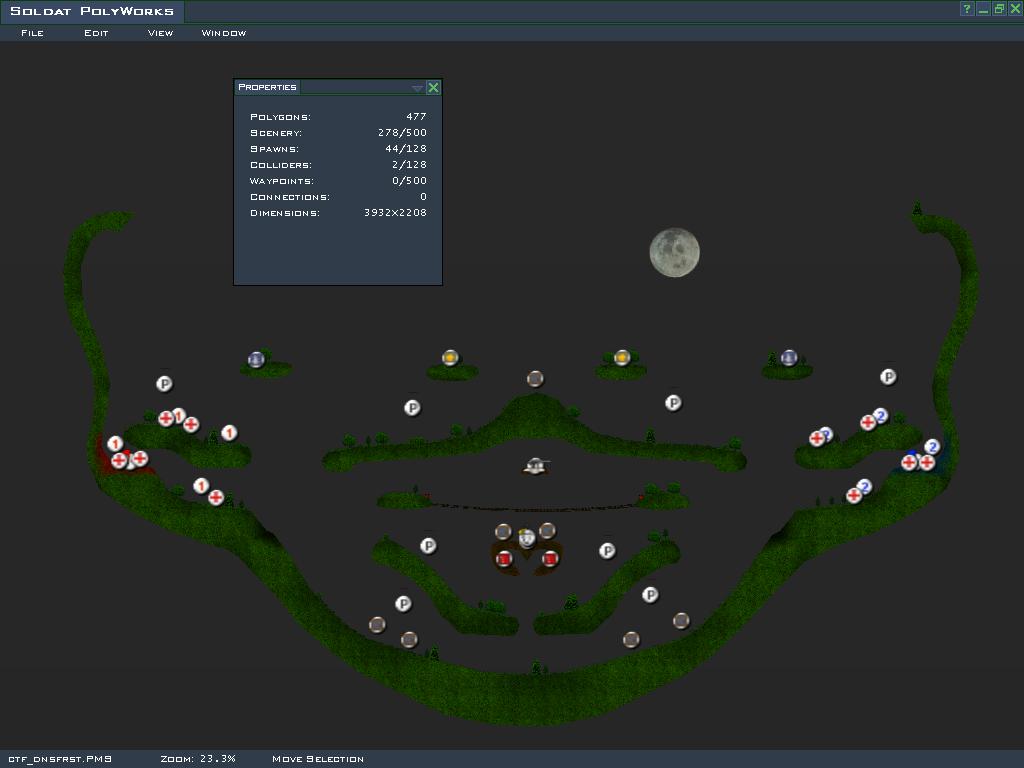Click the topmost P spawn marker on the right

point(888,377)
